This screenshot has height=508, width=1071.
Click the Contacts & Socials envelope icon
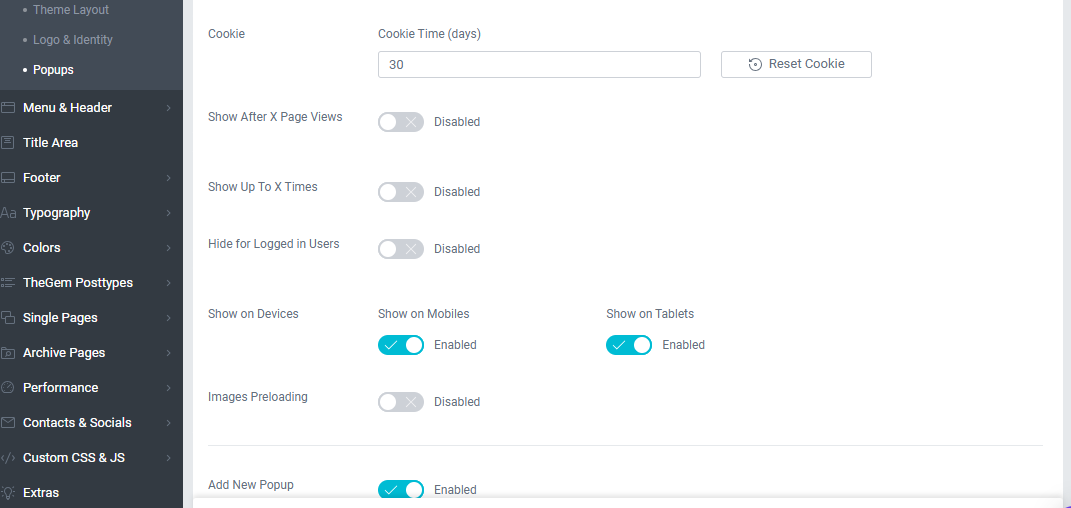pos(8,423)
